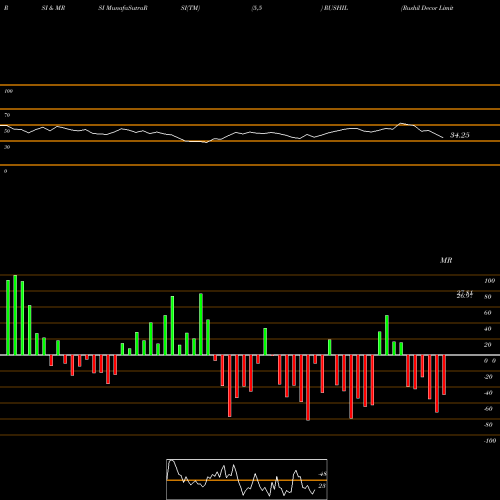Click the 'Rushil Decor Limit' company name
This screenshot has width=500, height=500.
point(428,8)
